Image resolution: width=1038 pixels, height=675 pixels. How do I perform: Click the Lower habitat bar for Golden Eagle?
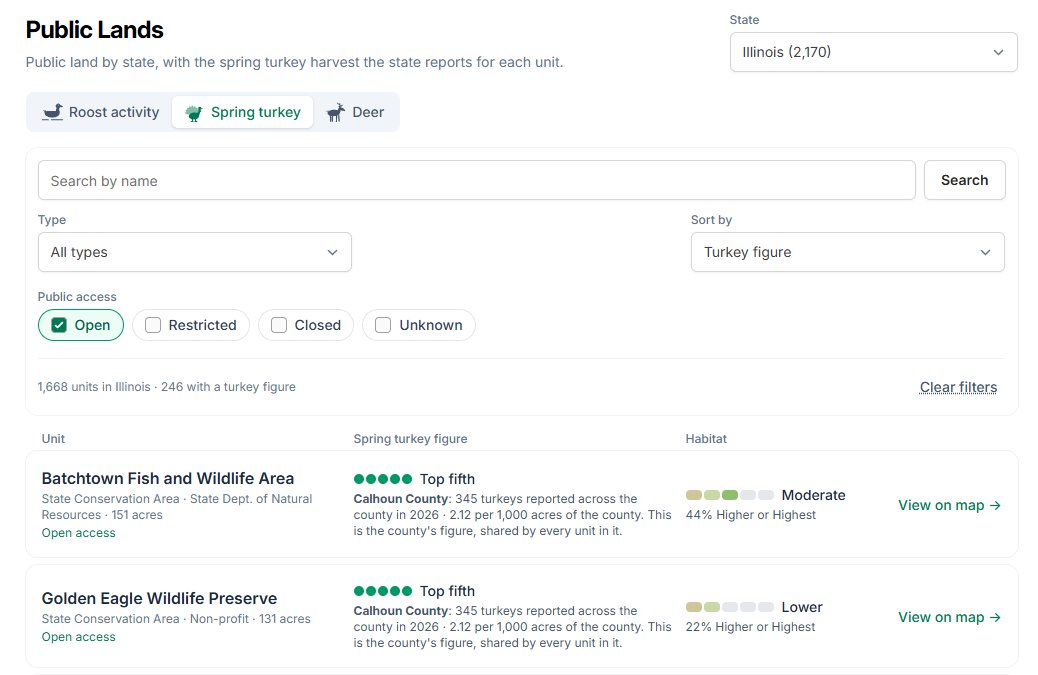click(730, 607)
